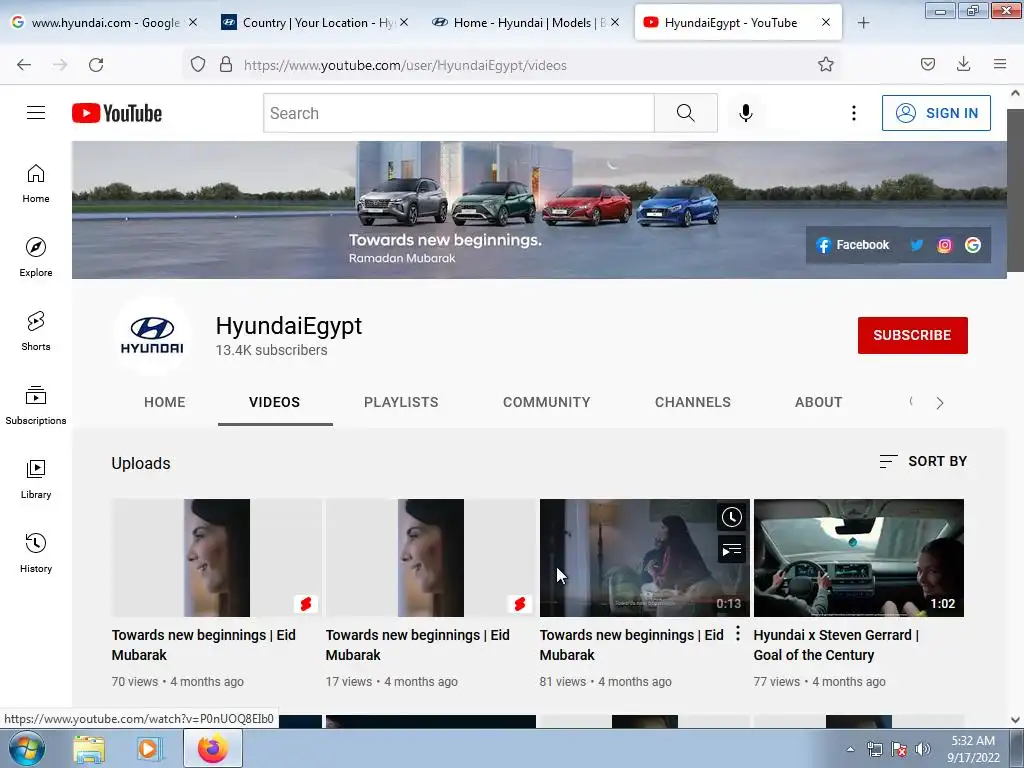Select the Videos channel tab
1024x768 pixels.
274,402
